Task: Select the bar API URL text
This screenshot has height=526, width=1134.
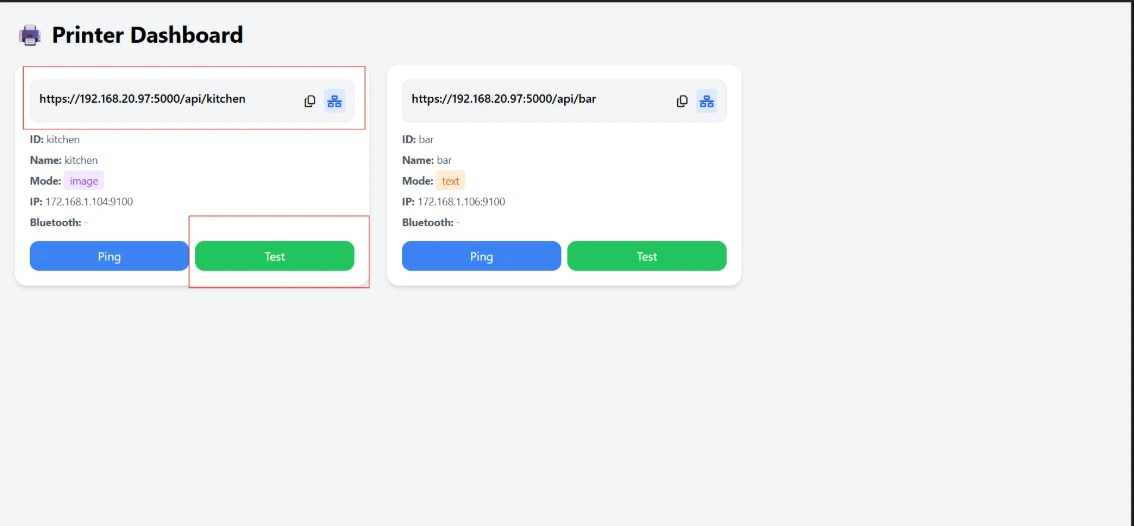Action: coord(503,99)
